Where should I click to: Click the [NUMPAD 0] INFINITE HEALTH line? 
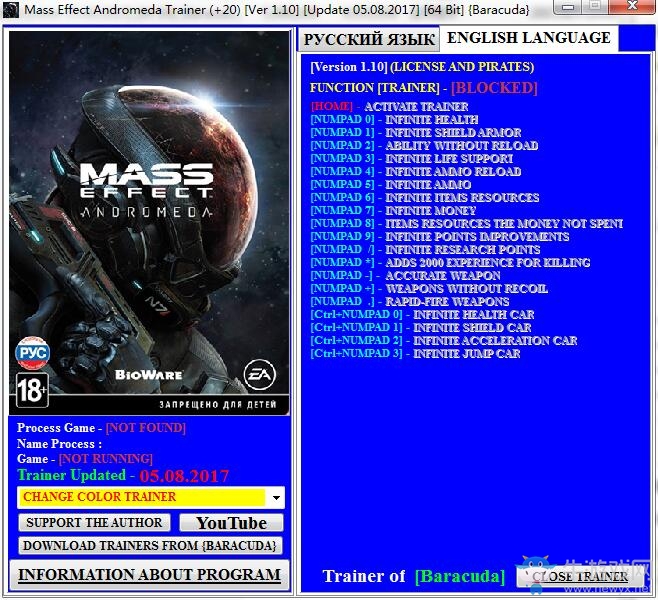(394, 120)
